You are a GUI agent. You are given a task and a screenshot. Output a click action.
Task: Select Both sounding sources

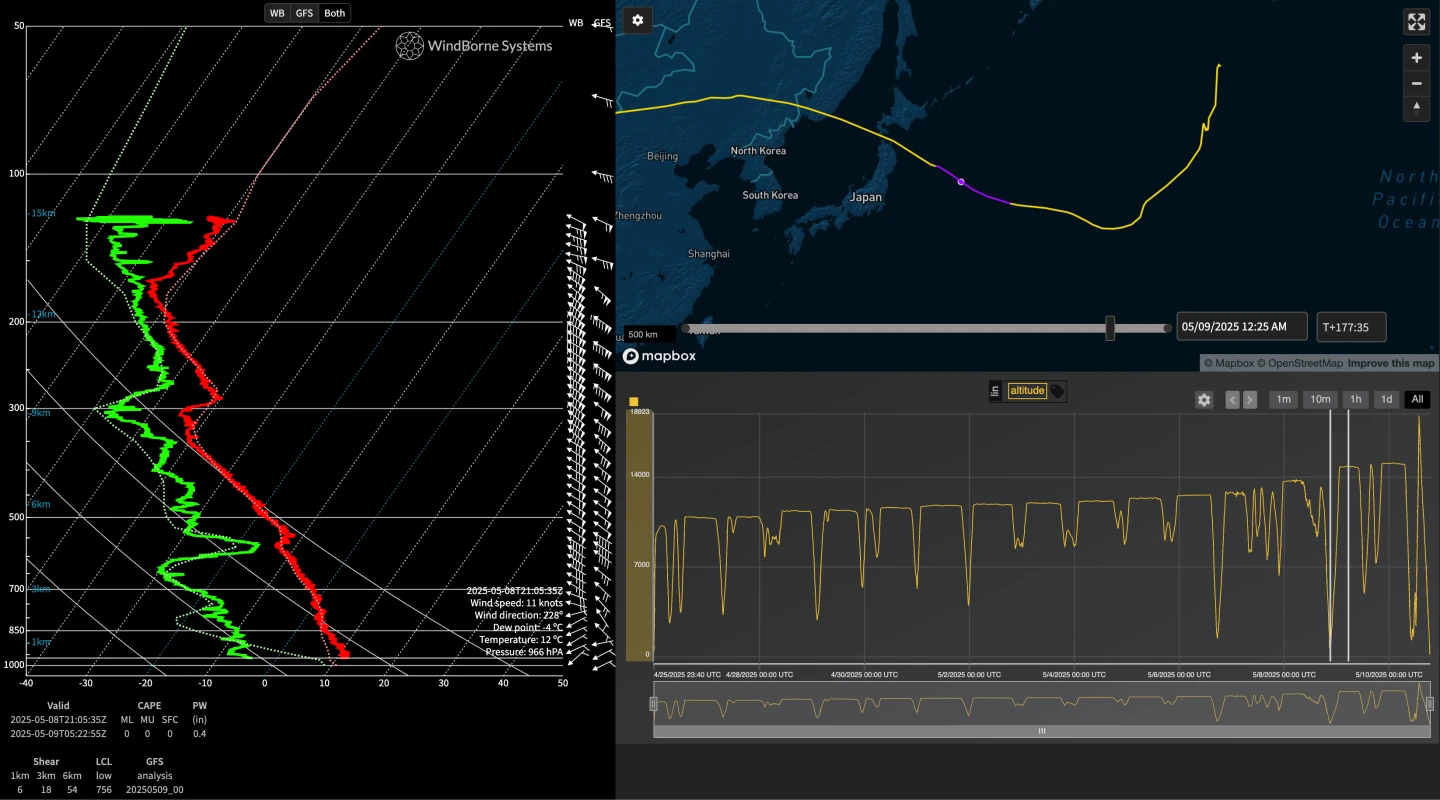click(x=335, y=13)
